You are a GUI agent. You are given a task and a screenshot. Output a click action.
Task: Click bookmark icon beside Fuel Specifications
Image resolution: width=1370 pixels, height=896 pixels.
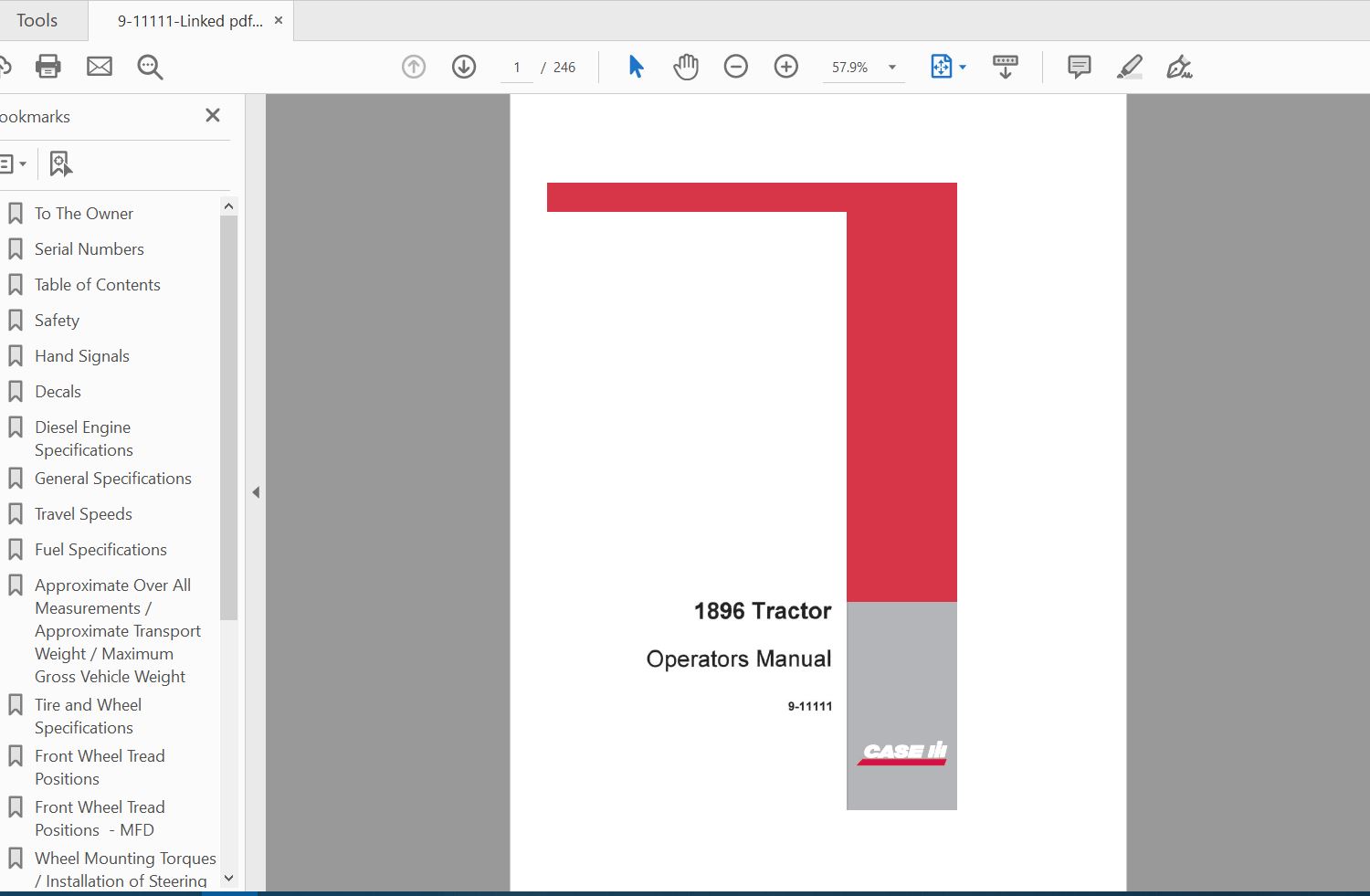(16, 550)
